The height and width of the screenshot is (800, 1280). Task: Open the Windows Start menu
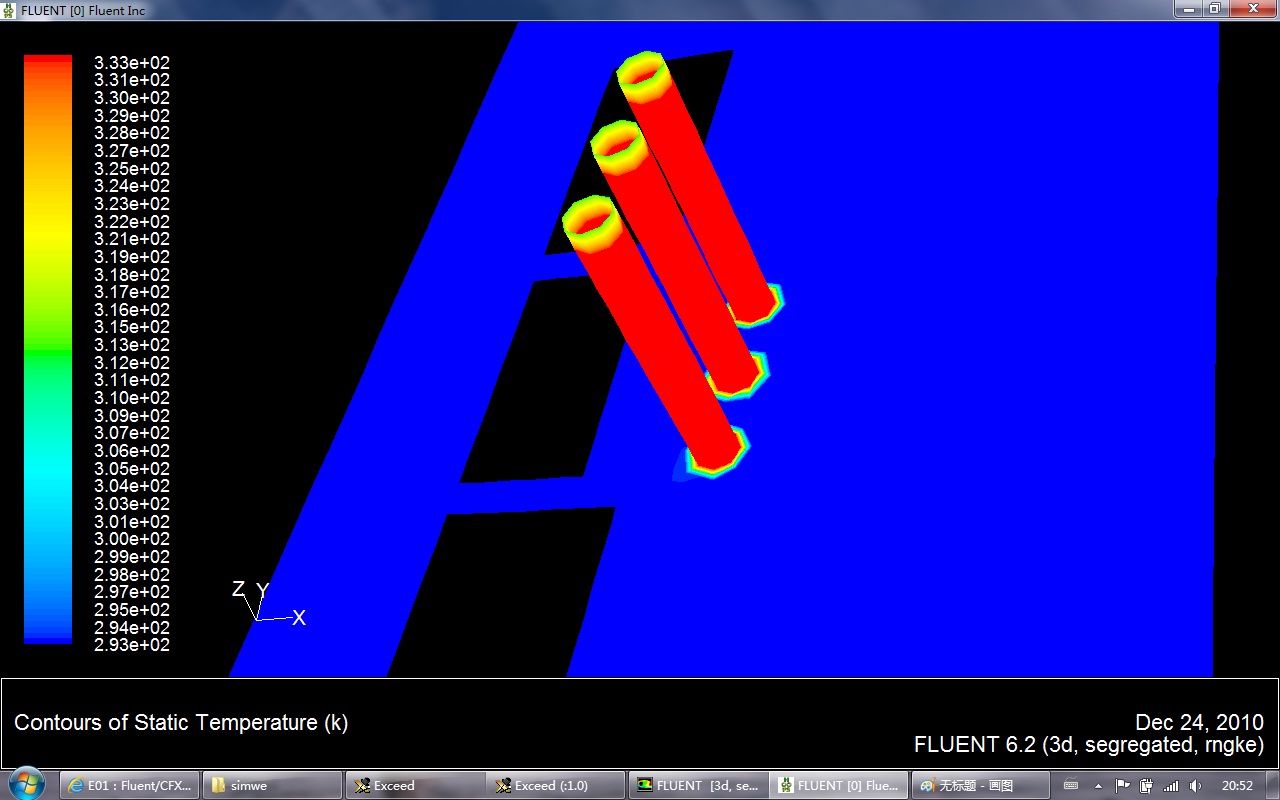point(25,783)
